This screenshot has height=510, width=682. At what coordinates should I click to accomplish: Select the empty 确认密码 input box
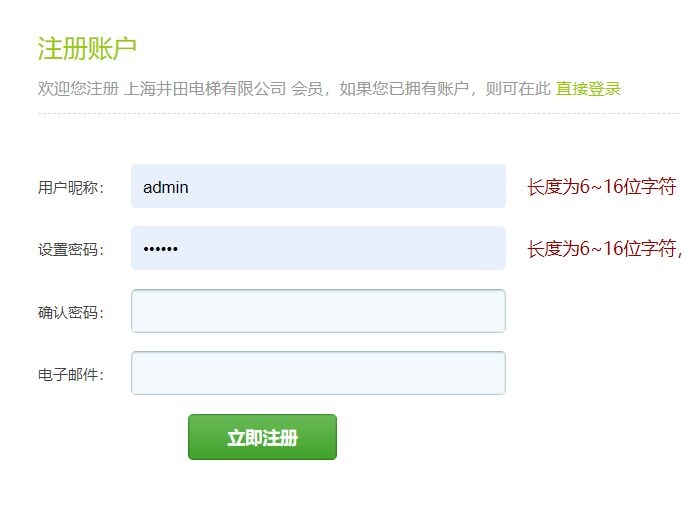click(318, 311)
